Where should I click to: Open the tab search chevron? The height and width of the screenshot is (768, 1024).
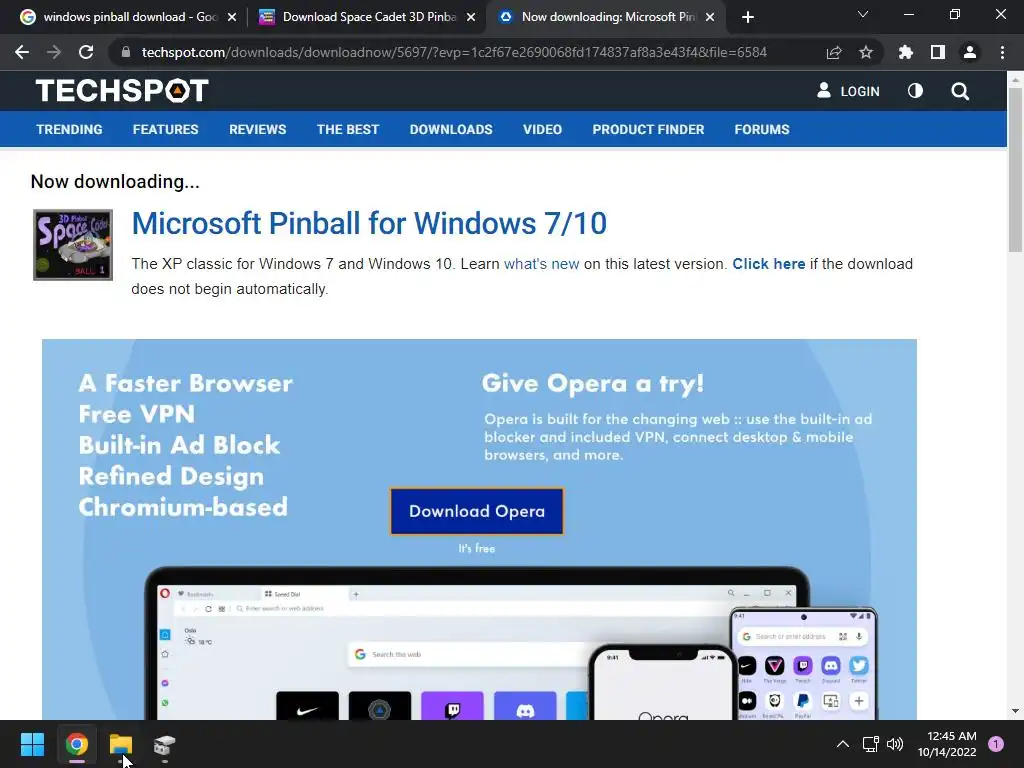click(863, 14)
